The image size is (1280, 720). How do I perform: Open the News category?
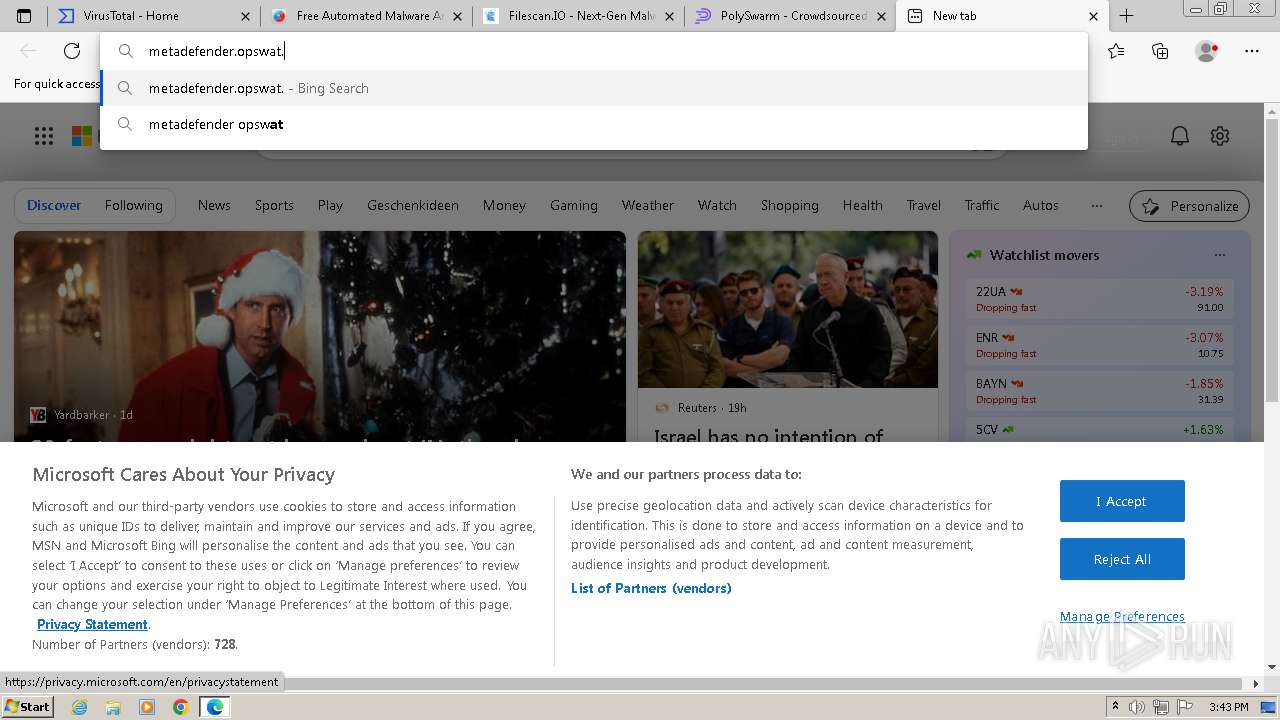(214, 205)
